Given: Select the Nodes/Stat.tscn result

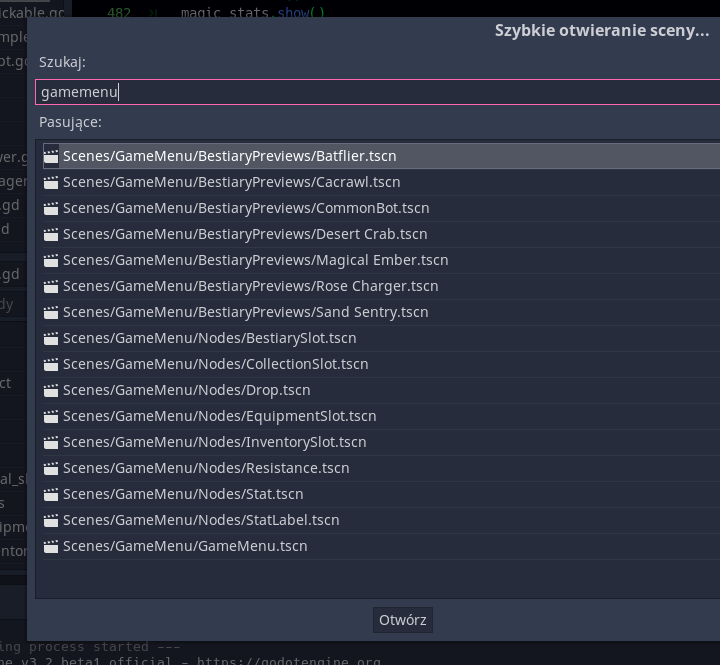Looking at the screenshot, I should pyautogui.click(x=381, y=494).
